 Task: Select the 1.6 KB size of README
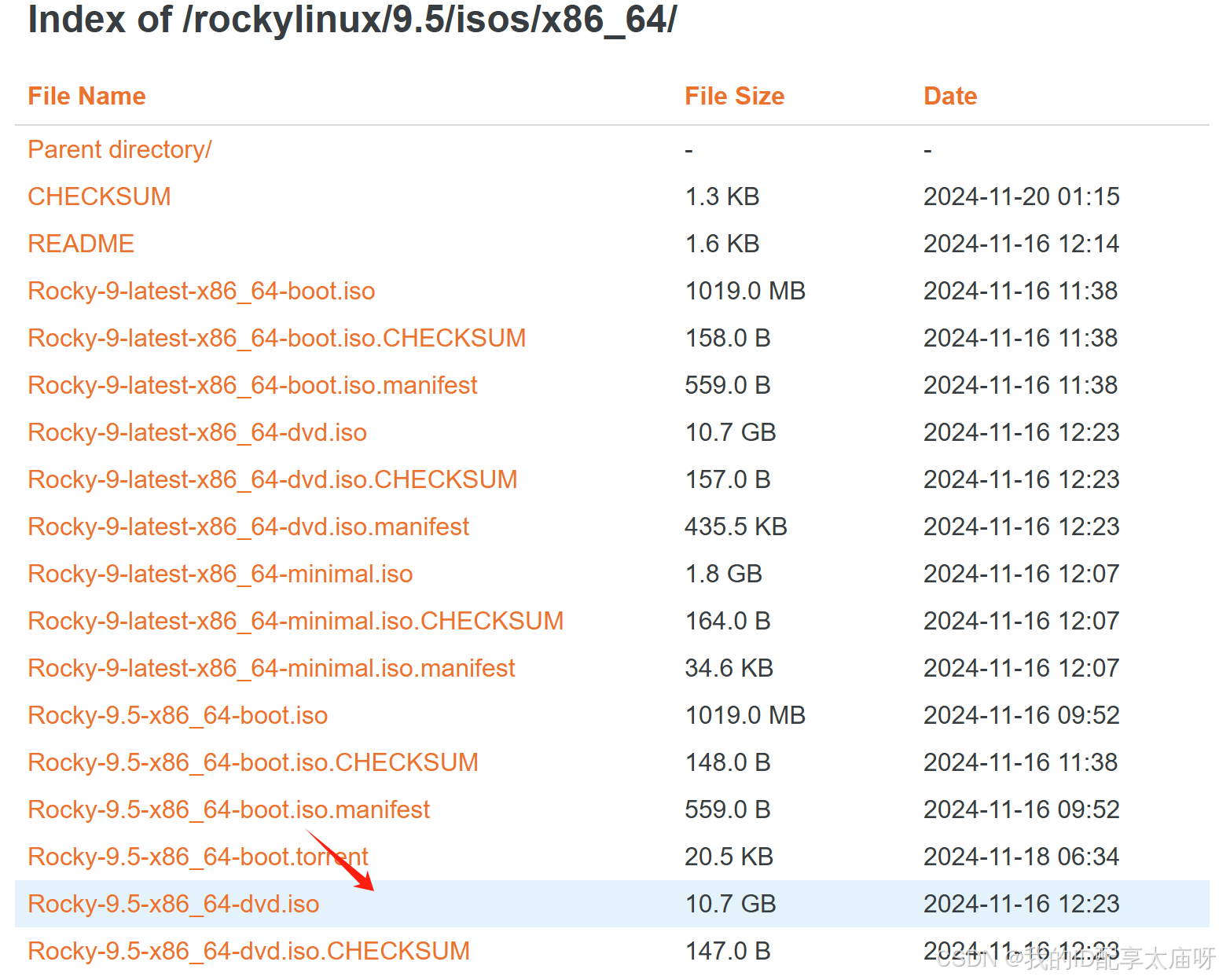click(722, 244)
